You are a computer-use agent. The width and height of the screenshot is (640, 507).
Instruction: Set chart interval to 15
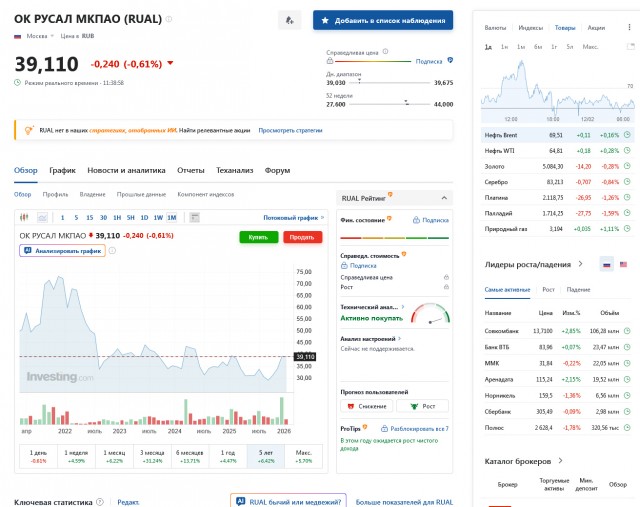[x=89, y=218]
